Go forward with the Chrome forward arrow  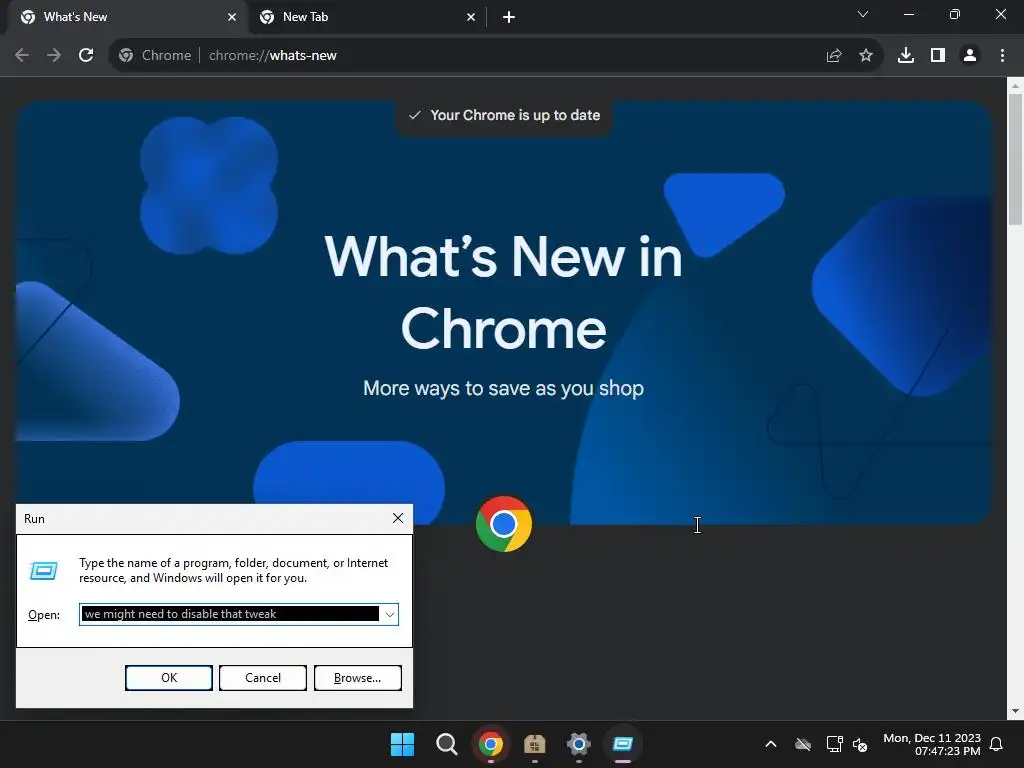[x=54, y=56]
